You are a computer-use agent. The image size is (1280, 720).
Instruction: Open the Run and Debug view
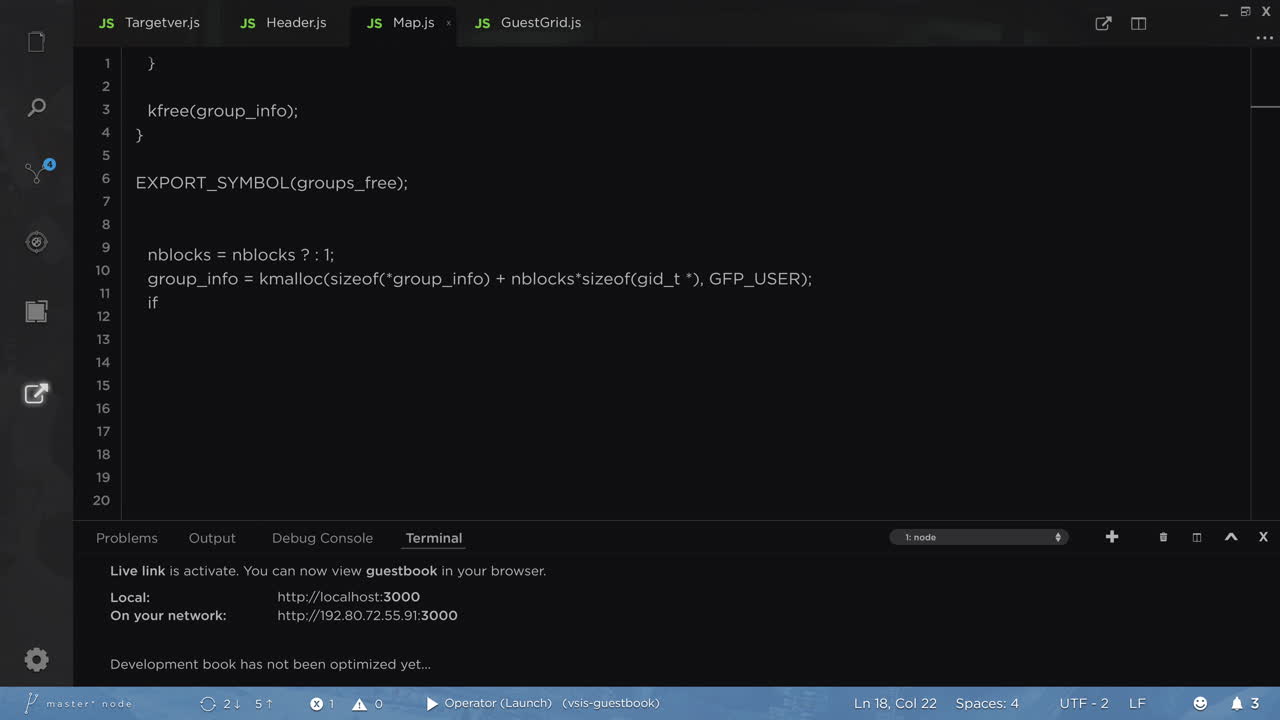pos(36,242)
